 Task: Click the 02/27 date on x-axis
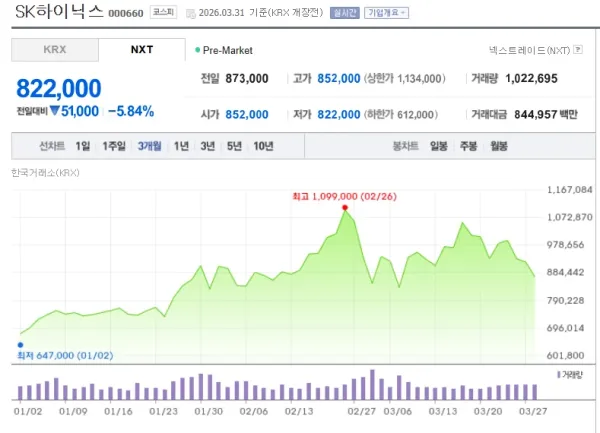point(362,412)
